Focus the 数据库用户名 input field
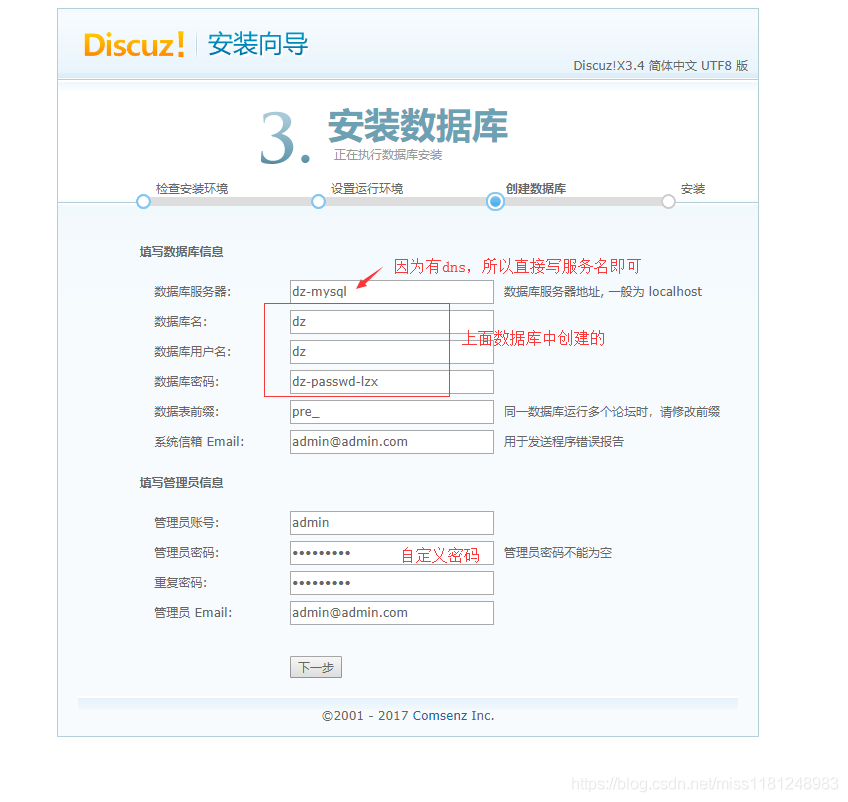 (392, 352)
